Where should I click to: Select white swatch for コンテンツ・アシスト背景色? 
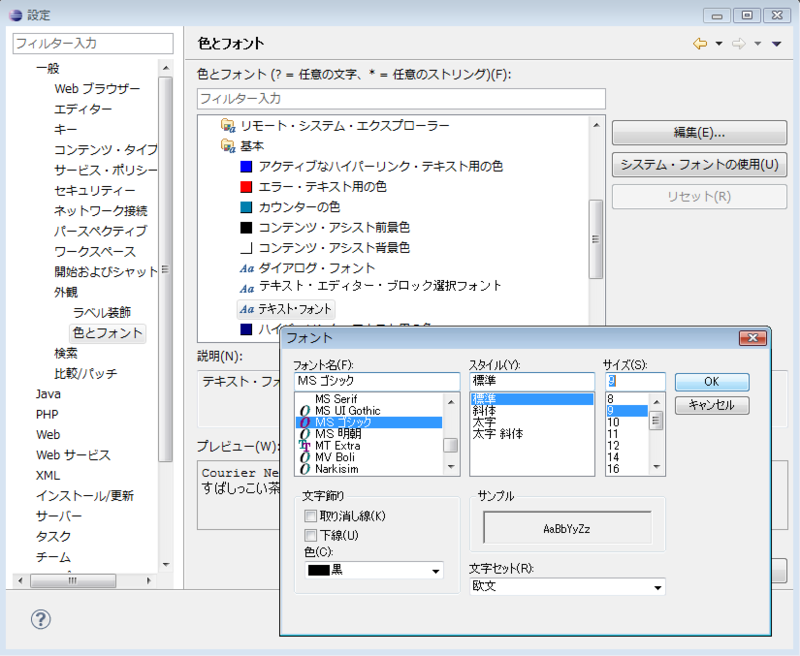246,248
